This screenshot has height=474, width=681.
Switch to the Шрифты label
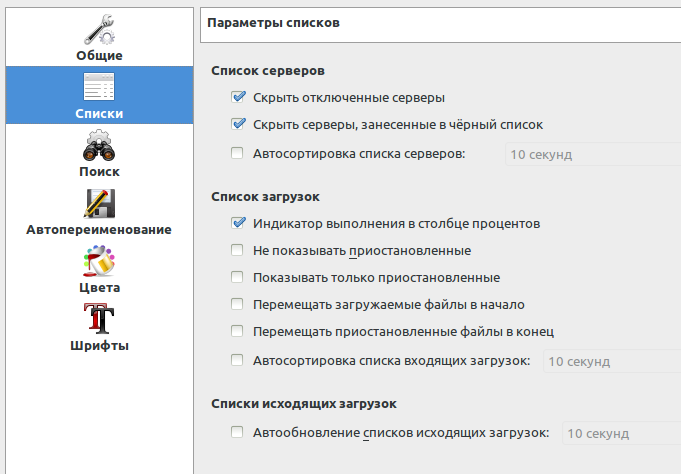click(99, 346)
